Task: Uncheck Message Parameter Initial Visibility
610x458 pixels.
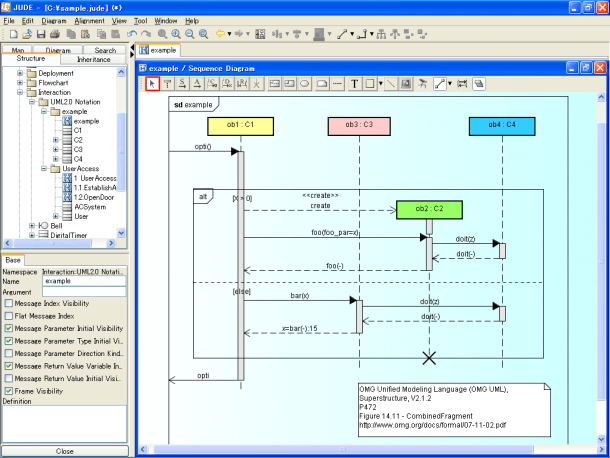Action: pos(9,328)
